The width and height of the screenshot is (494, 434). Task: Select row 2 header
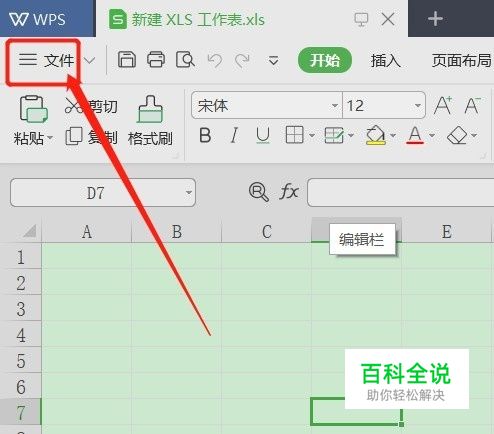21,283
